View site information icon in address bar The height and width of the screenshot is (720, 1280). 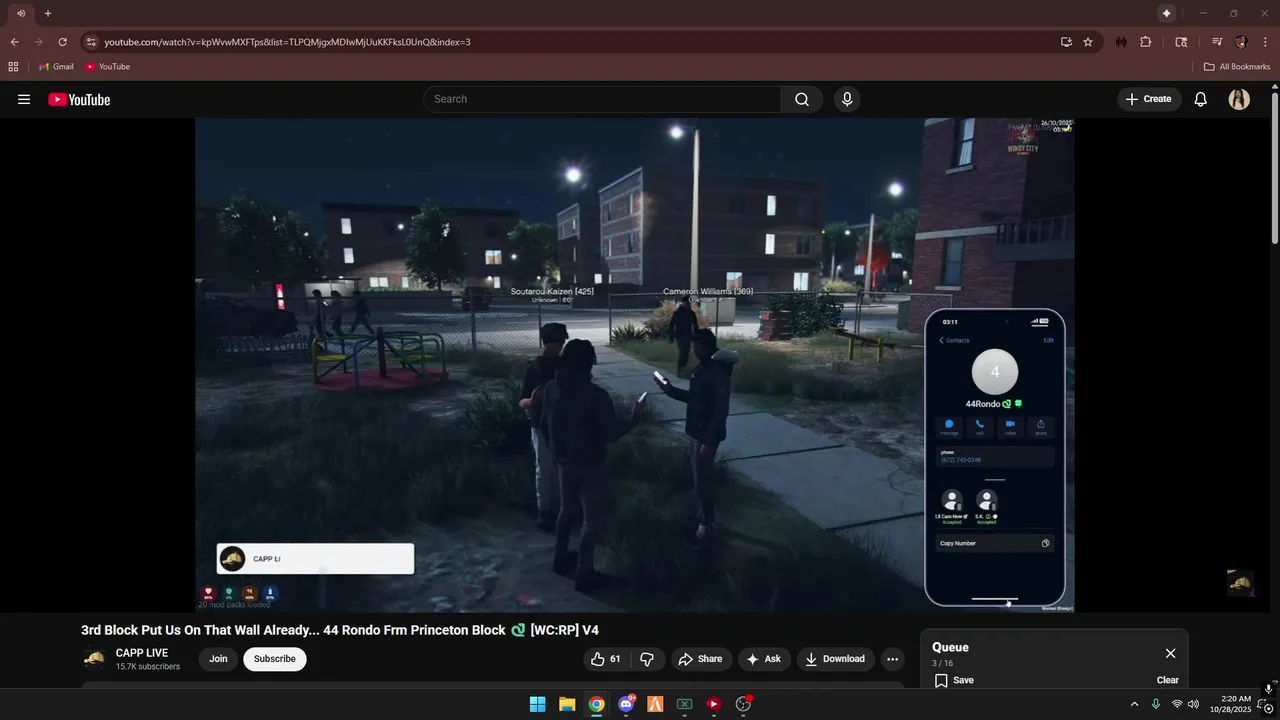tap(91, 42)
